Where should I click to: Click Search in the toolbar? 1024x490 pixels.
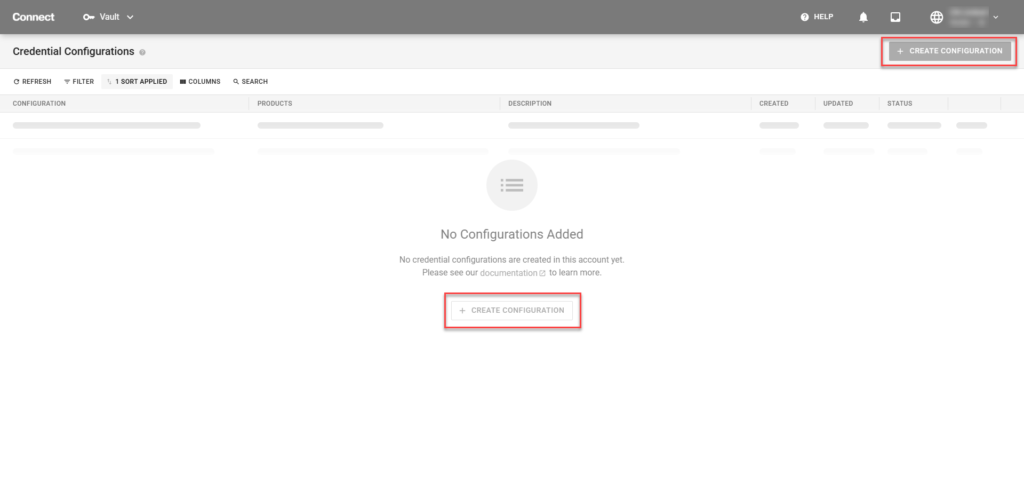(x=250, y=82)
